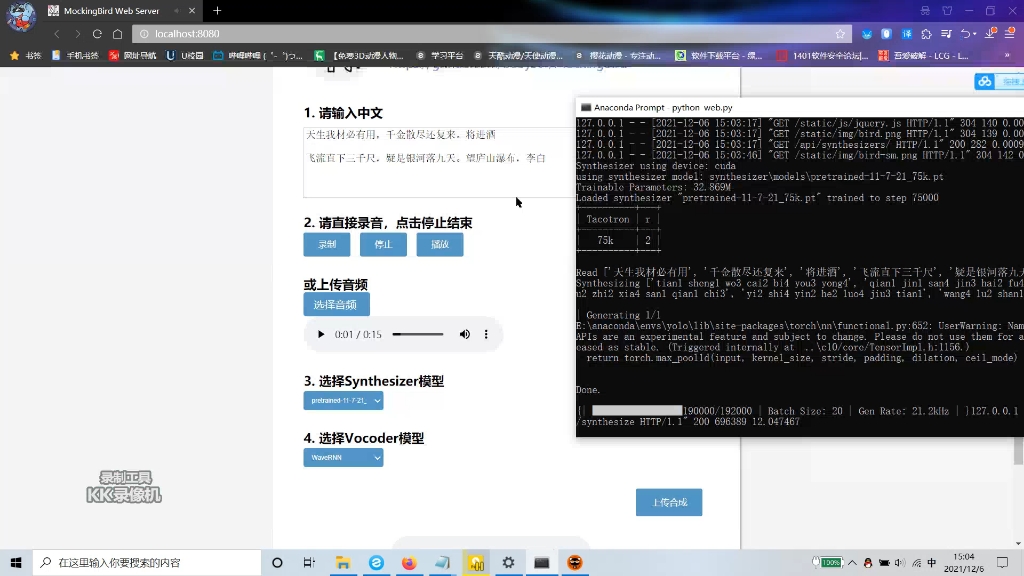Mute audio using the speaker icon

coord(464,334)
